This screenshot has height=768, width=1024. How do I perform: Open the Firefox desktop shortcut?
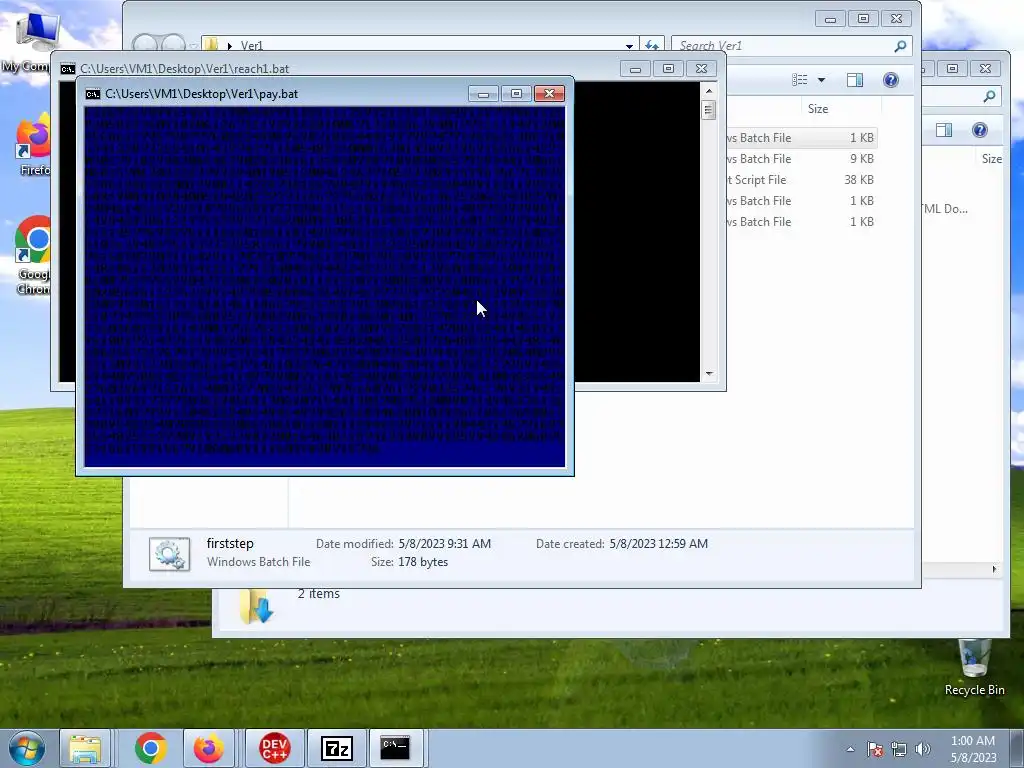(34, 145)
